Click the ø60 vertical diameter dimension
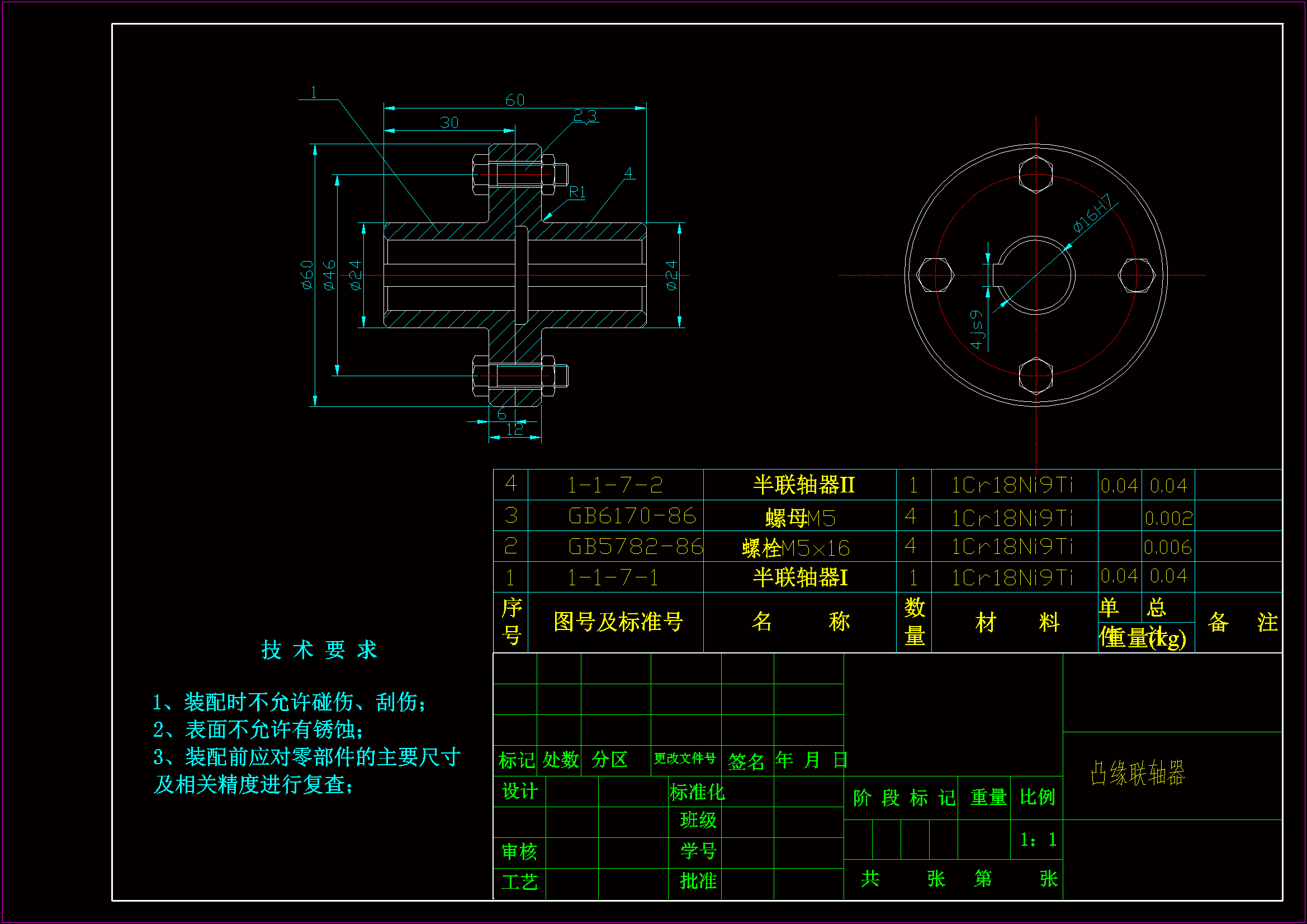The height and width of the screenshot is (924, 1307). click(x=307, y=275)
